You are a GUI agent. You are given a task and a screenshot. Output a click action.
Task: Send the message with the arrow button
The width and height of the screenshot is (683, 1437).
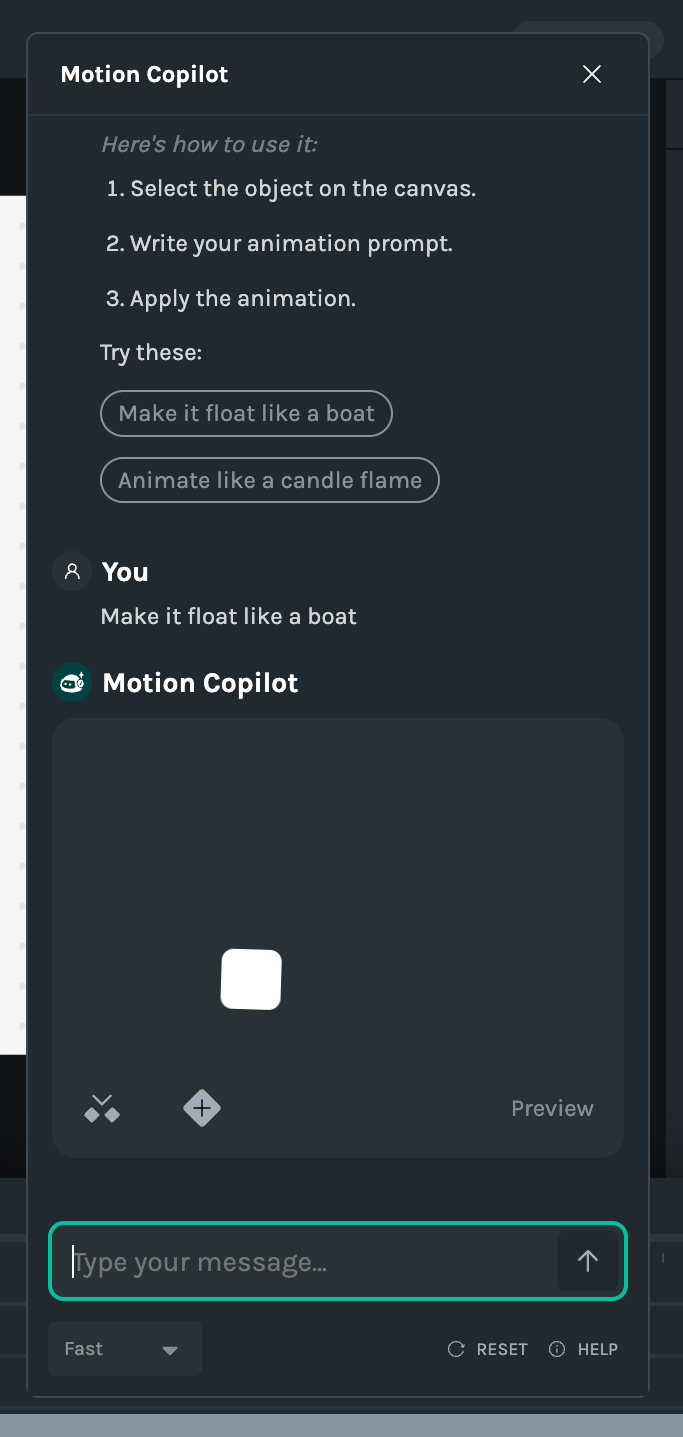[587, 1261]
